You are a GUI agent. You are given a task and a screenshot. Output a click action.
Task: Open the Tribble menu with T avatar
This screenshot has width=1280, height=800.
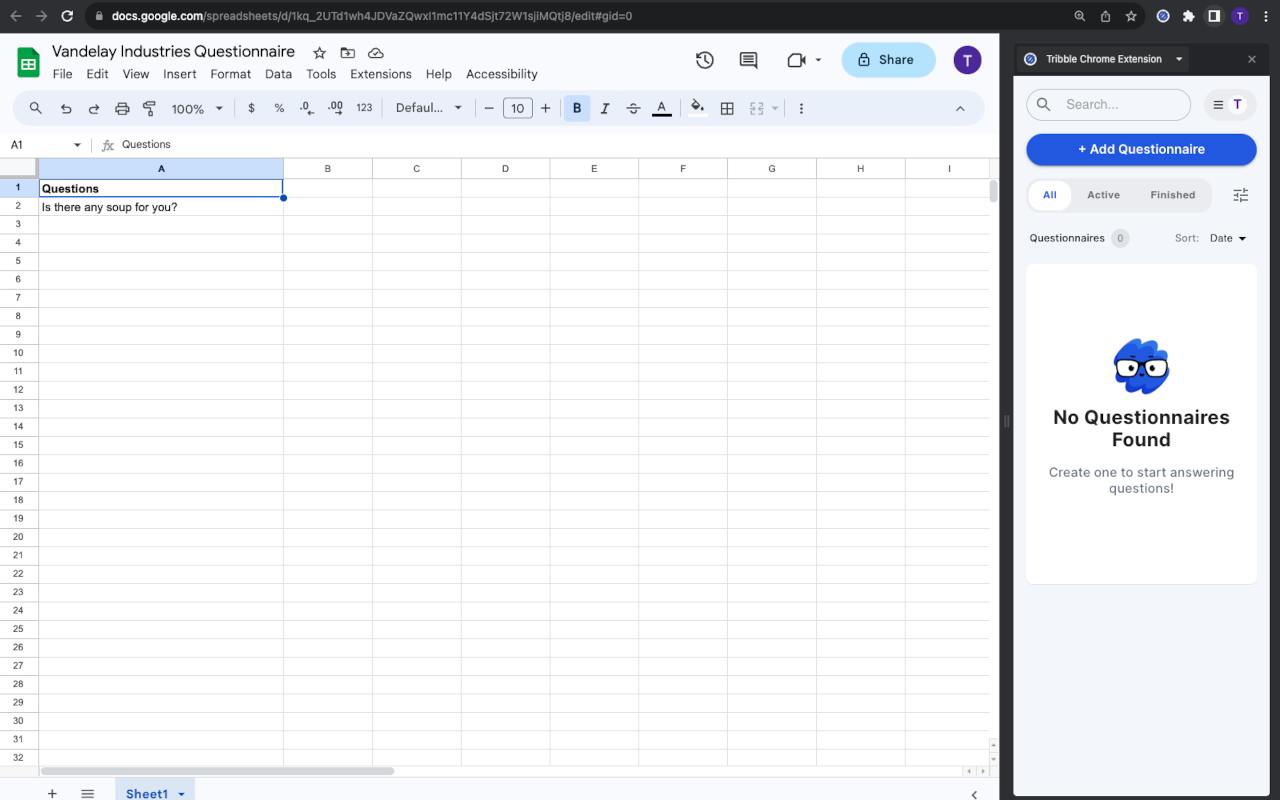tap(1230, 104)
